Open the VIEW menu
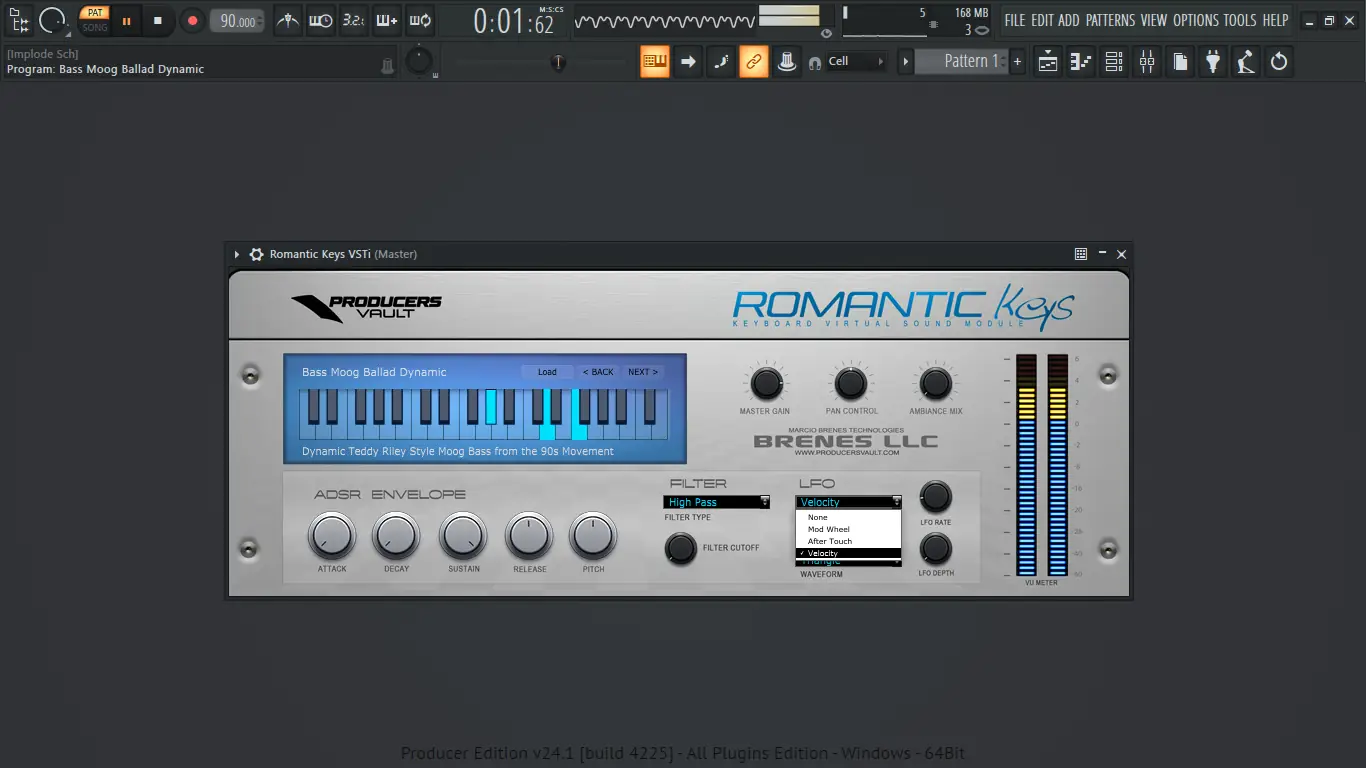The width and height of the screenshot is (1366, 768). click(1154, 20)
